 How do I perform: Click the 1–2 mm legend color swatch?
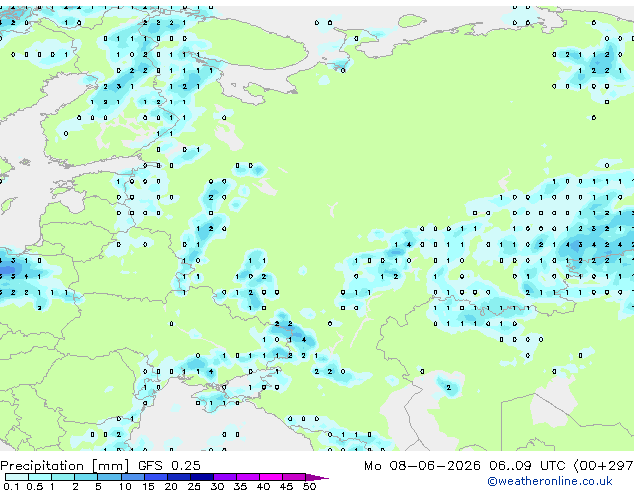[63, 477]
